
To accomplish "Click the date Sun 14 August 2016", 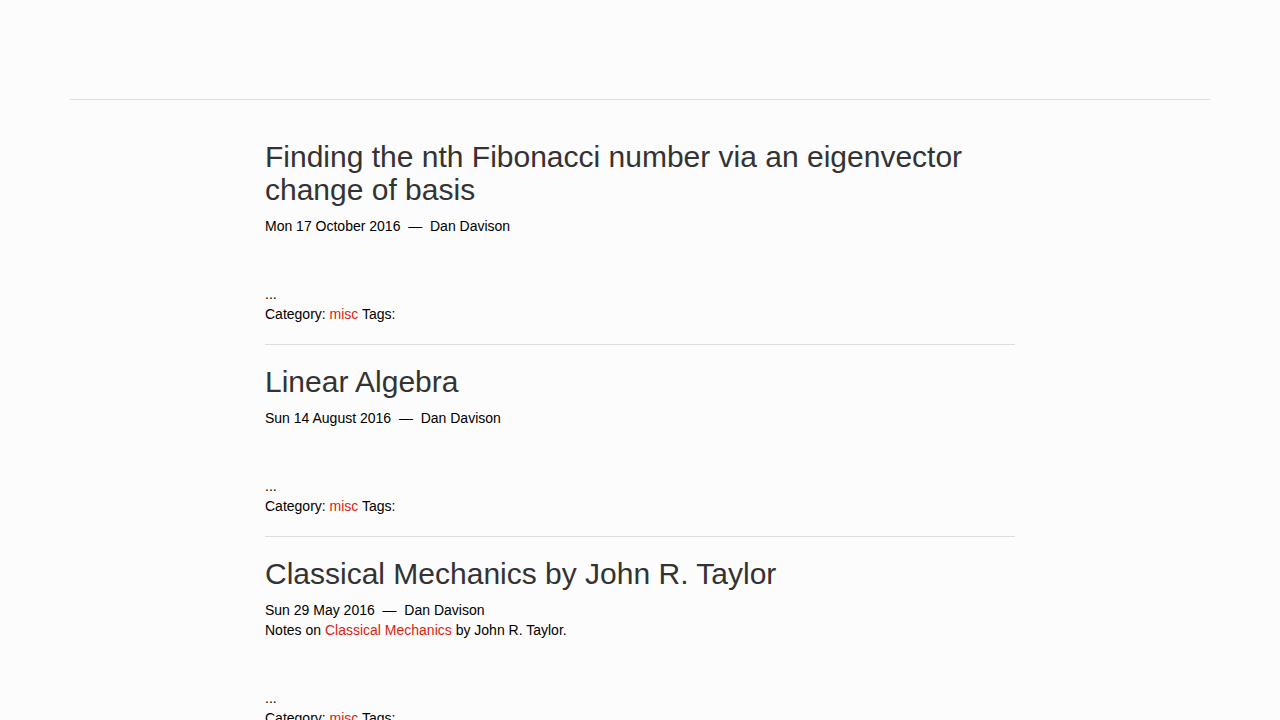I will pos(328,418).
